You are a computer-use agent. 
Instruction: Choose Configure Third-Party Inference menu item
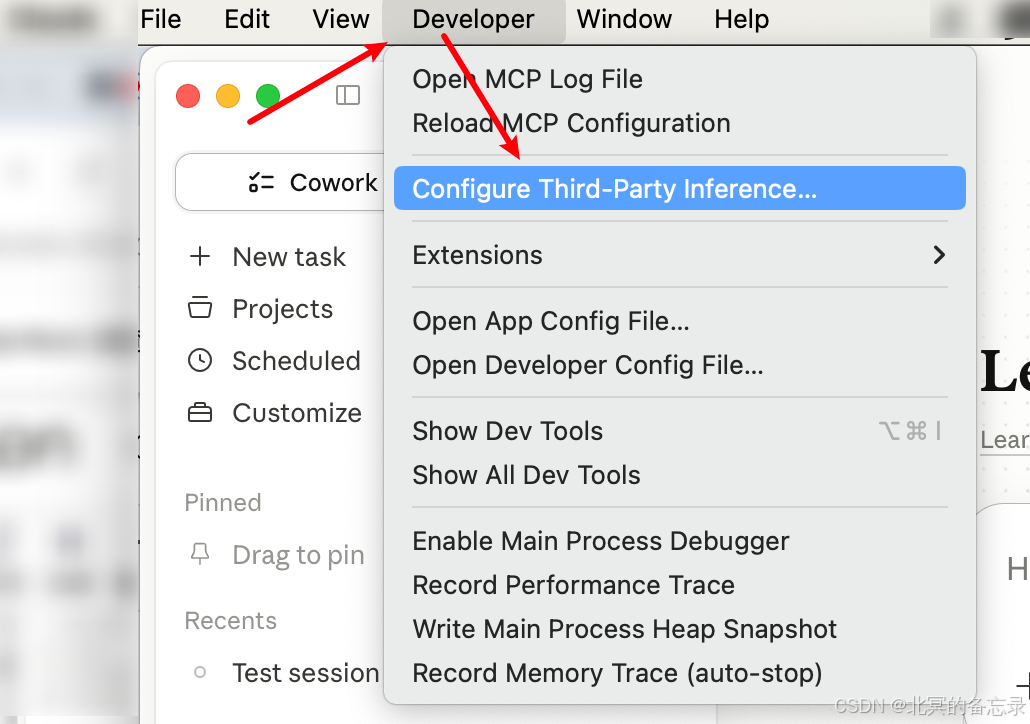click(x=679, y=189)
